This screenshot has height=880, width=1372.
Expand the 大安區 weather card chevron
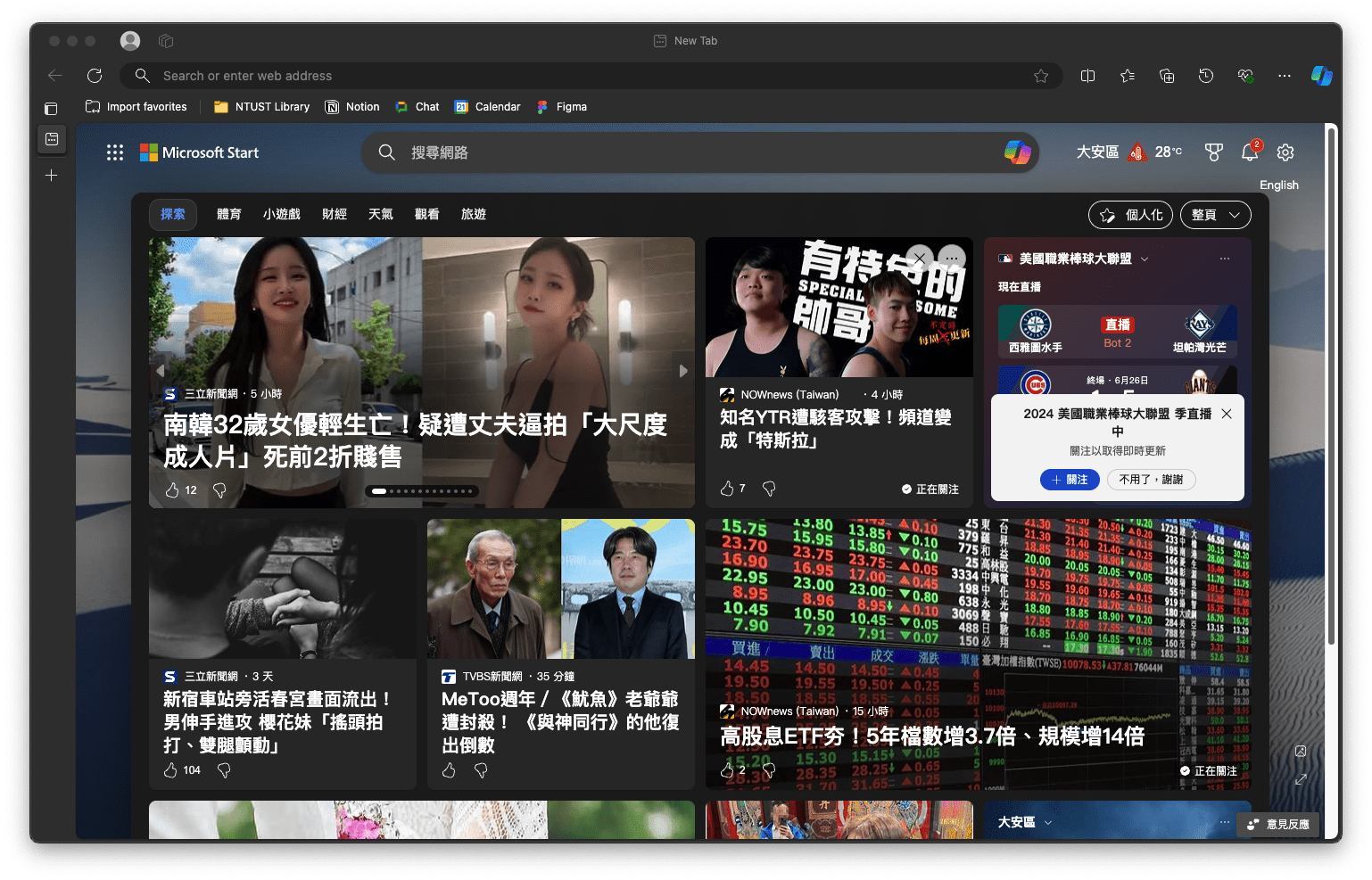[1048, 822]
